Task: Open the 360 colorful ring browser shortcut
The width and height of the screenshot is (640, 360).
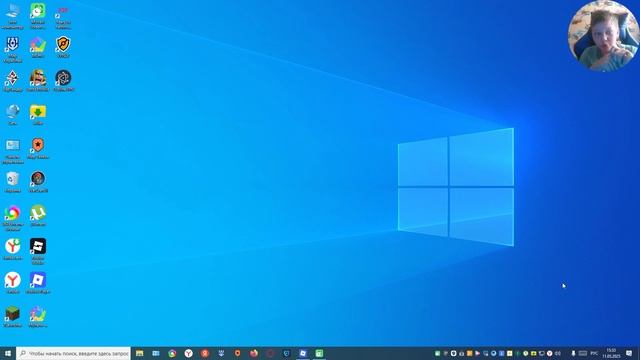Action: click(13, 218)
